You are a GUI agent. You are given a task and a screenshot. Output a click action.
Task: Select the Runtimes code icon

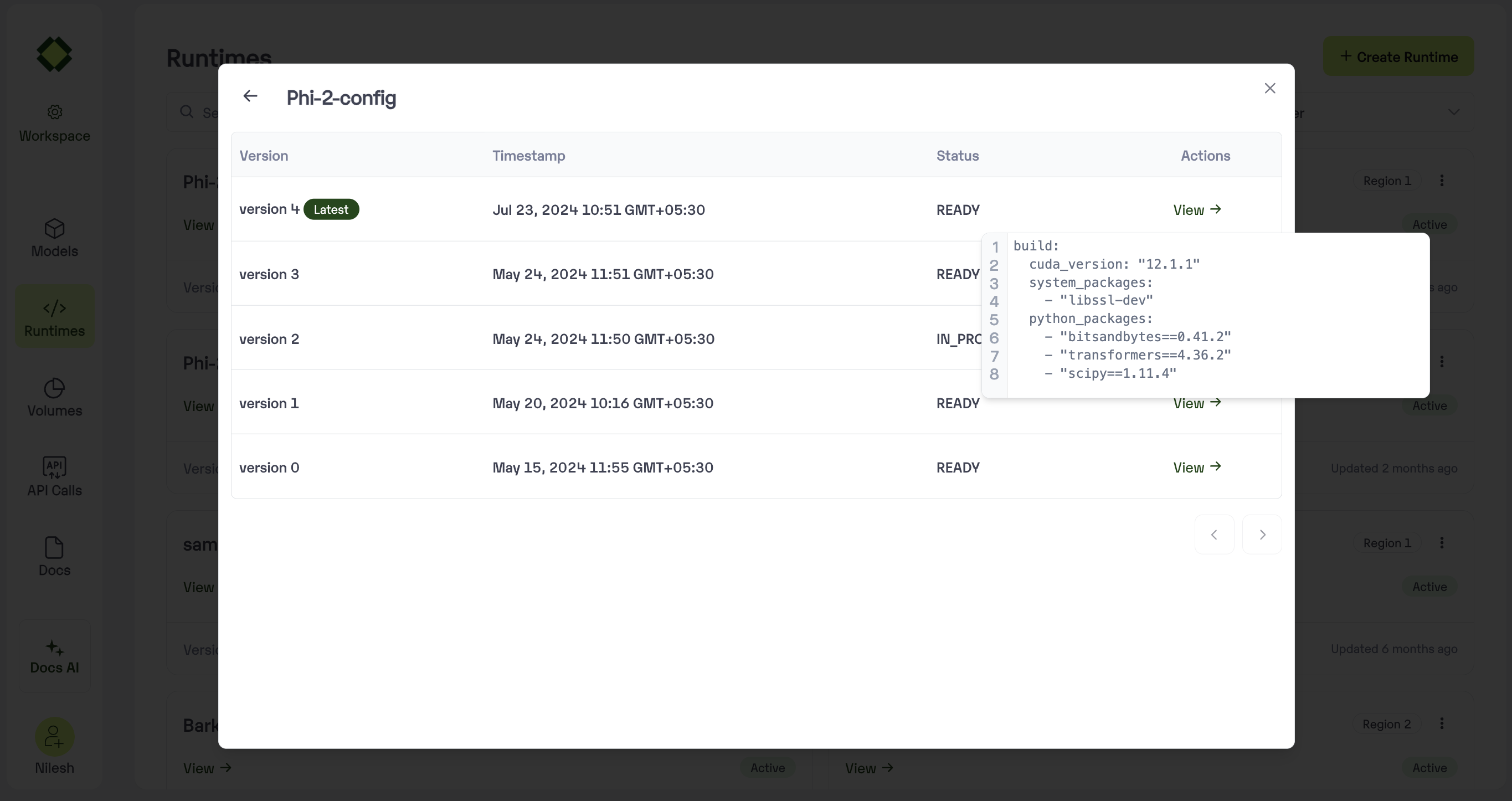(55, 308)
